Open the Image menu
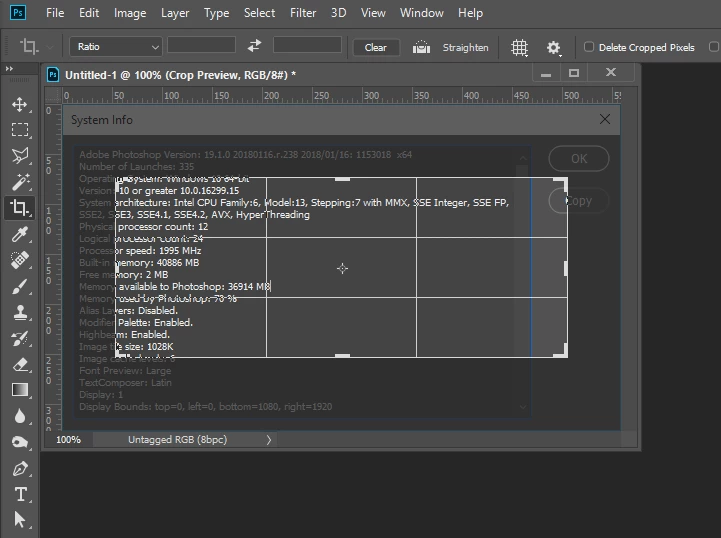This screenshot has width=721, height=538. click(x=130, y=13)
